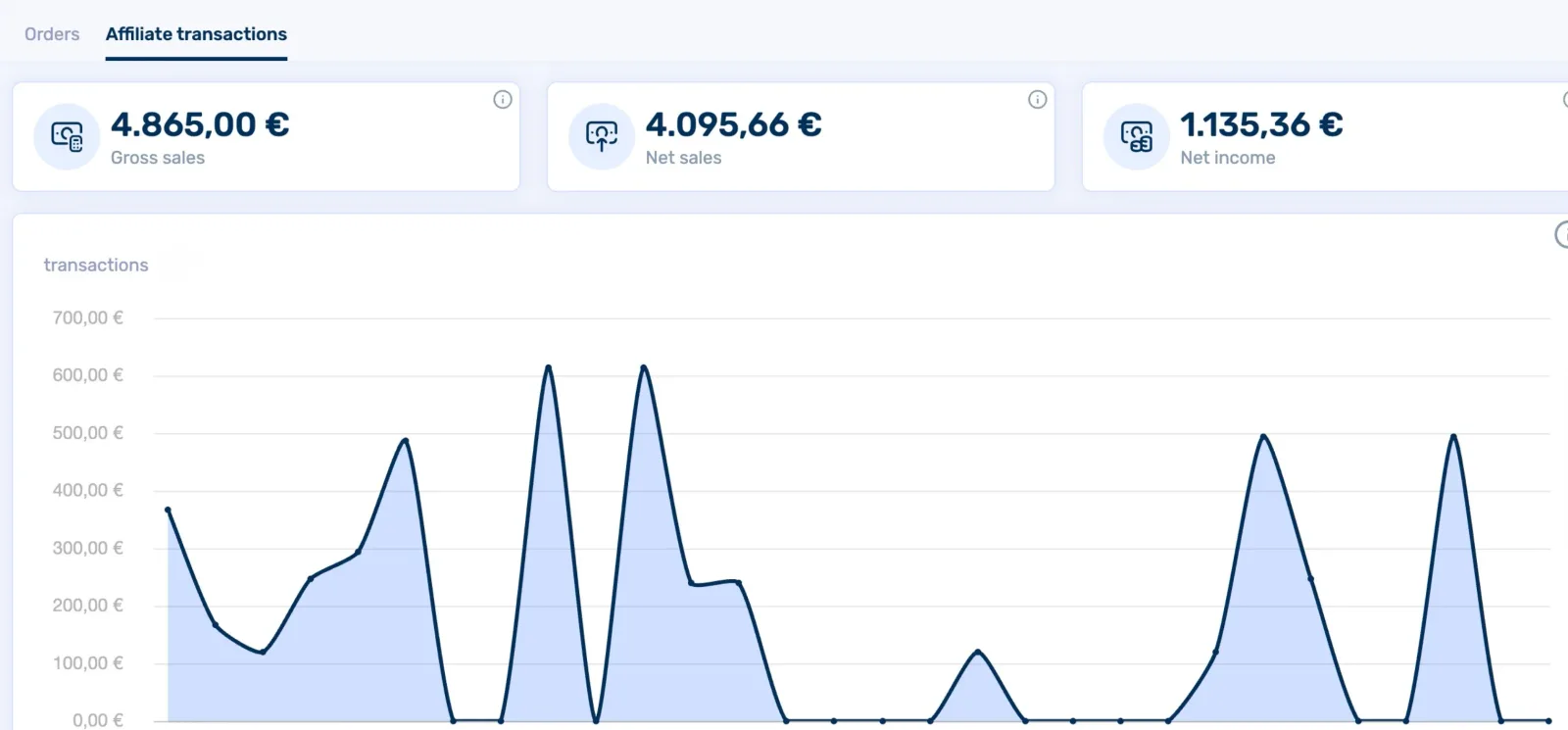Open the Gross sales info tooltip icon
Image resolution: width=1568 pixels, height=730 pixels.
(503, 99)
